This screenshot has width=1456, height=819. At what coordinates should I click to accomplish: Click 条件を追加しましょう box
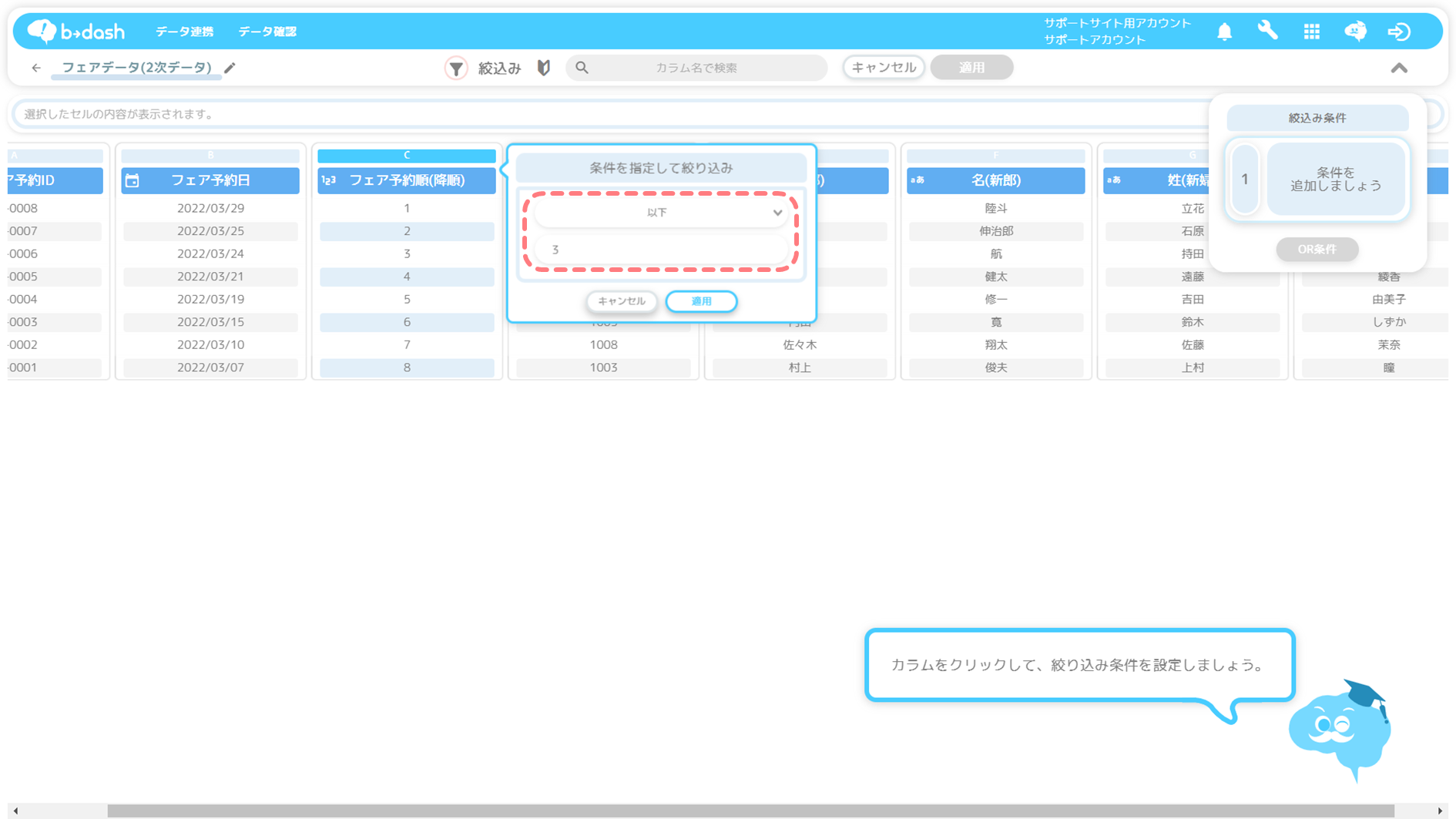[1336, 179]
